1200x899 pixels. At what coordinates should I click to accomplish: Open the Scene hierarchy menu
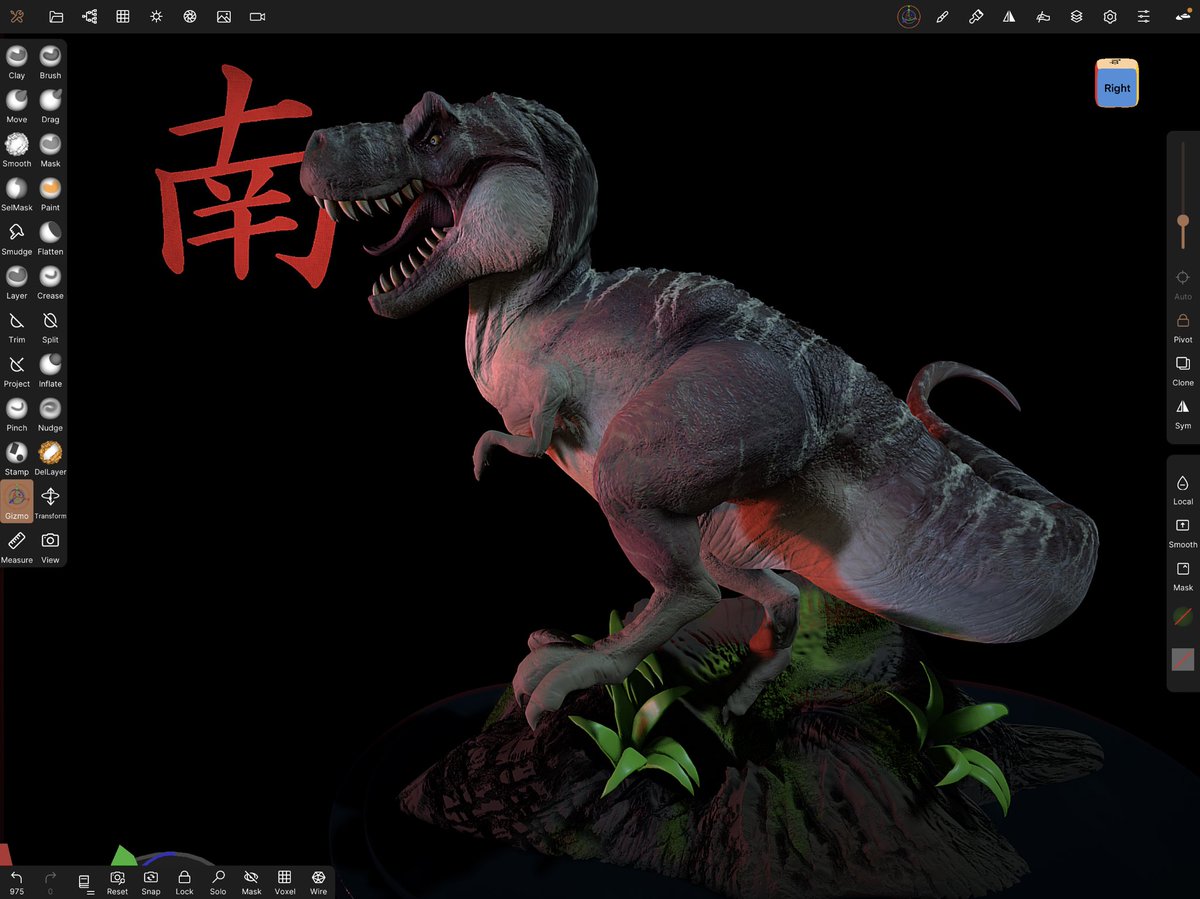(x=89, y=17)
